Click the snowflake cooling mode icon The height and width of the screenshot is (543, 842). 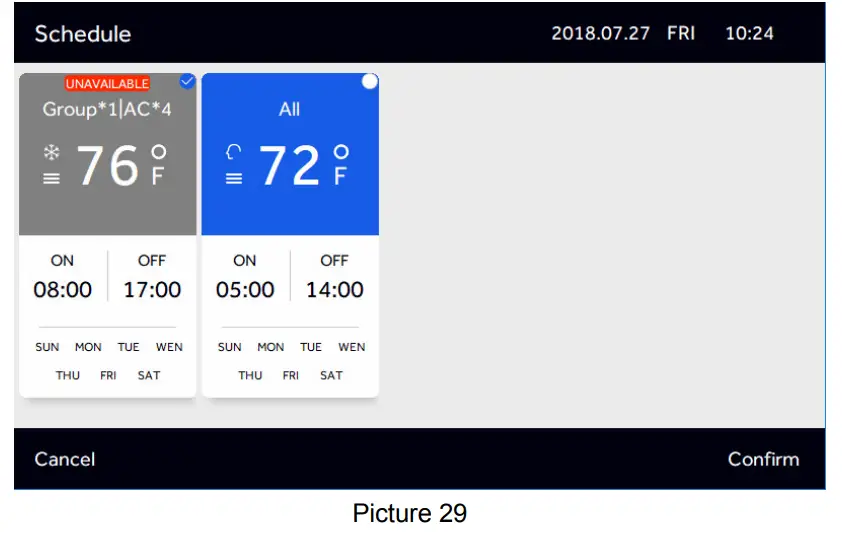tap(51, 153)
